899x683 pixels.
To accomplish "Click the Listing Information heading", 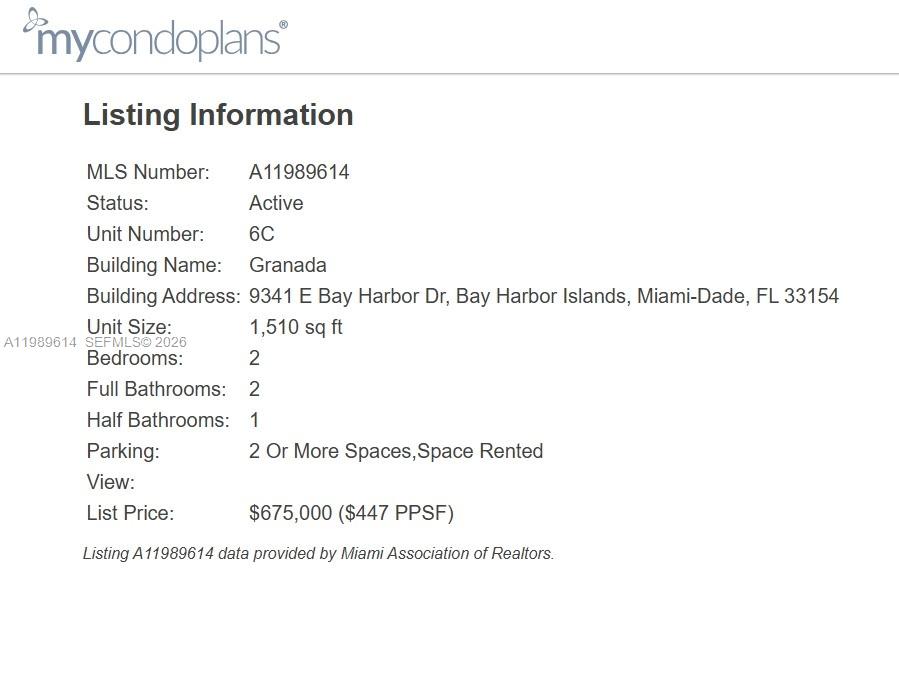I will coord(218,115).
